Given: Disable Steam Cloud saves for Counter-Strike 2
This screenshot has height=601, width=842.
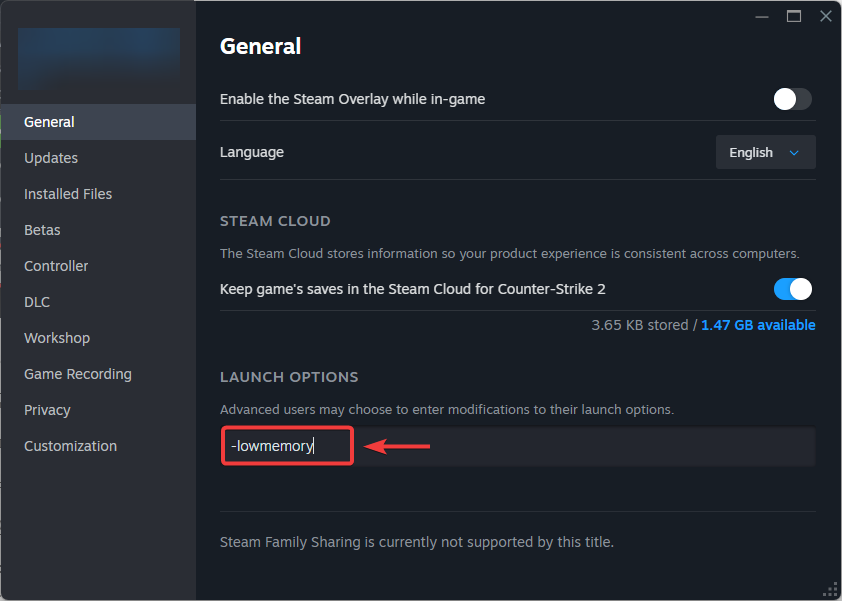Looking at the screenshot, I should (x=792, y=289).
